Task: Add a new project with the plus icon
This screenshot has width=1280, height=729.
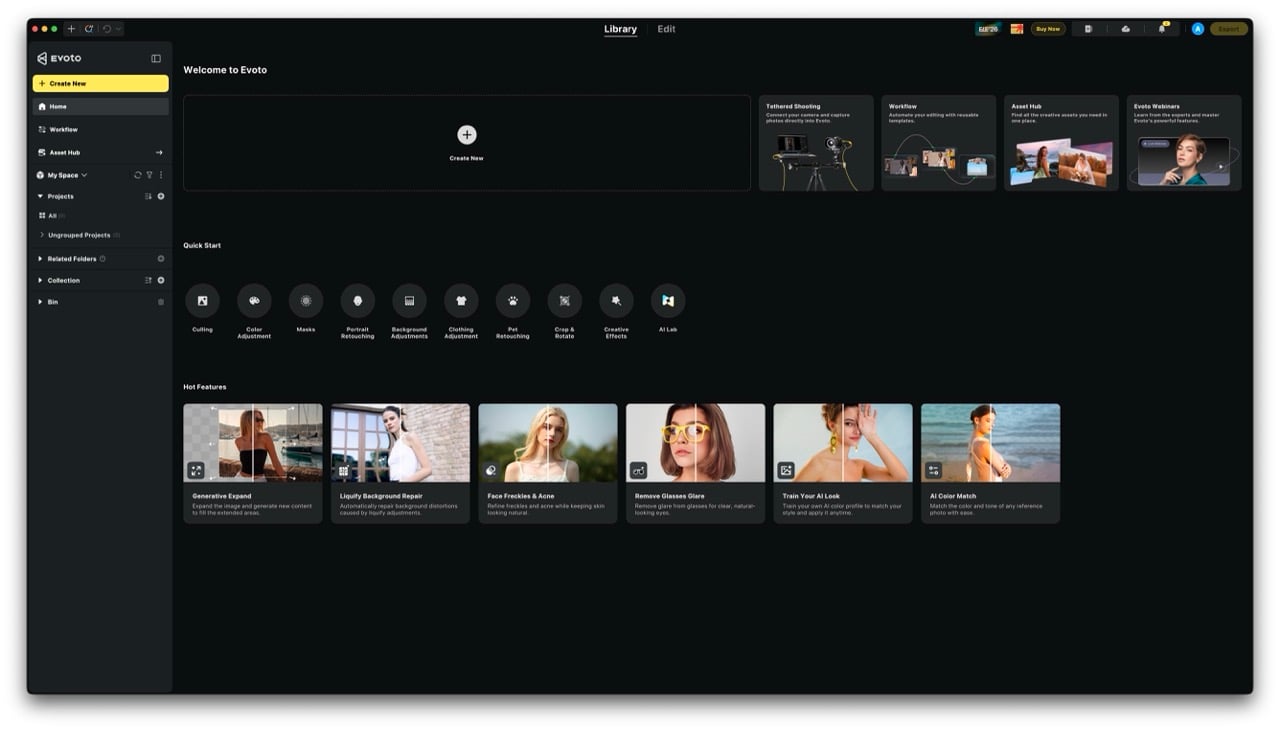Action: pos(161,196)
